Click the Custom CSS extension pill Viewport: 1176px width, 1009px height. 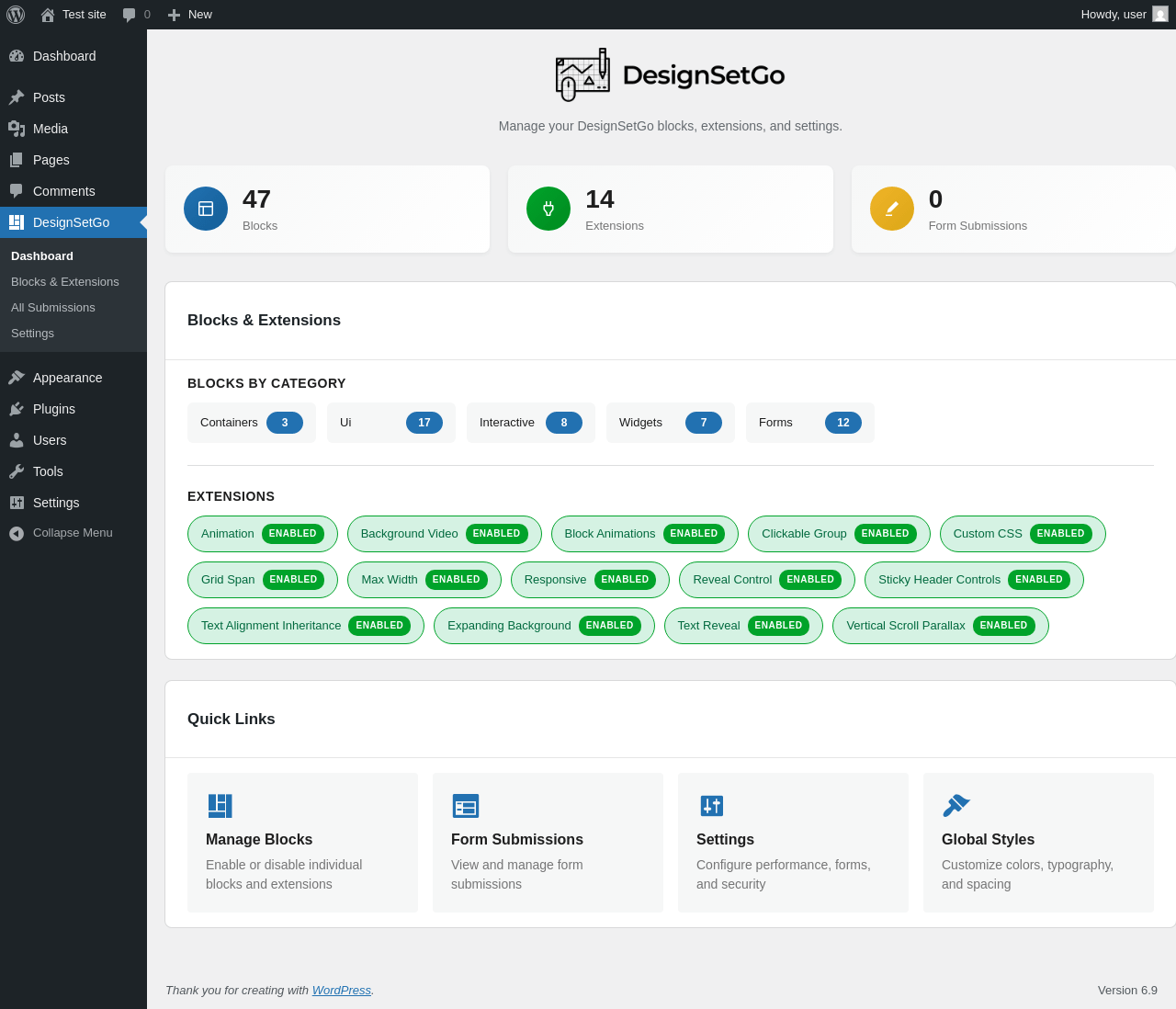click(1023, 534)
